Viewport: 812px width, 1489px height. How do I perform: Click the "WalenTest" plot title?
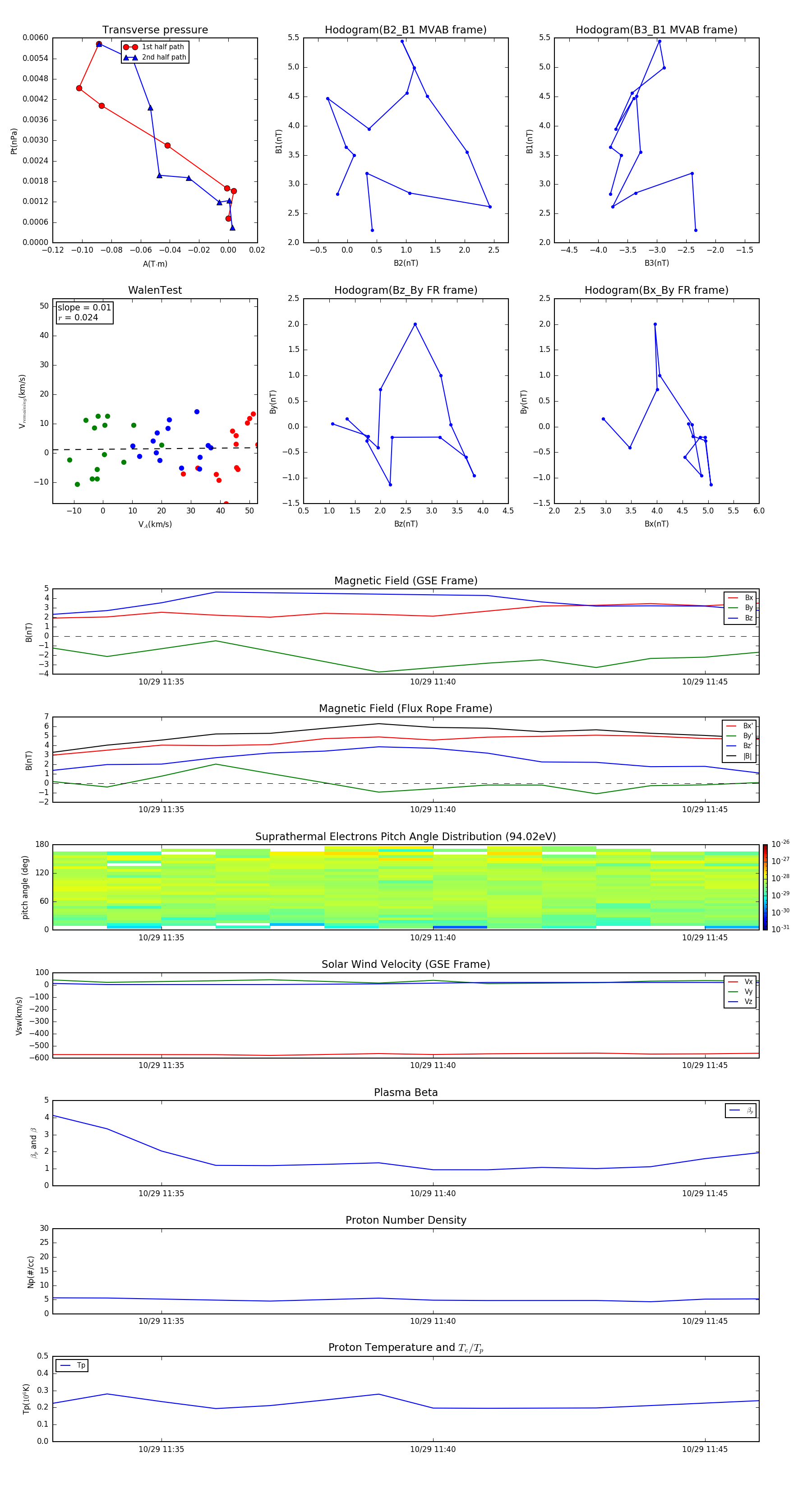coord(155,290)
